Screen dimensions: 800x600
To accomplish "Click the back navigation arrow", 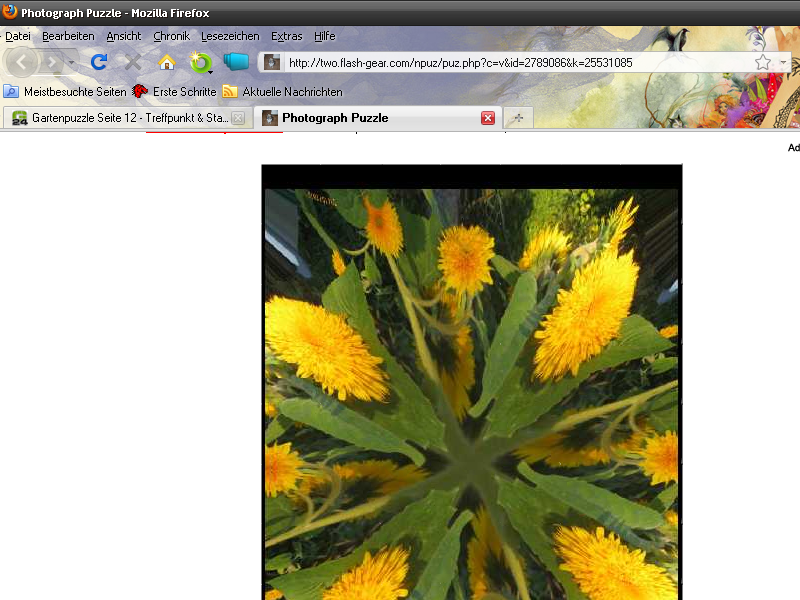I will point(22,62).
